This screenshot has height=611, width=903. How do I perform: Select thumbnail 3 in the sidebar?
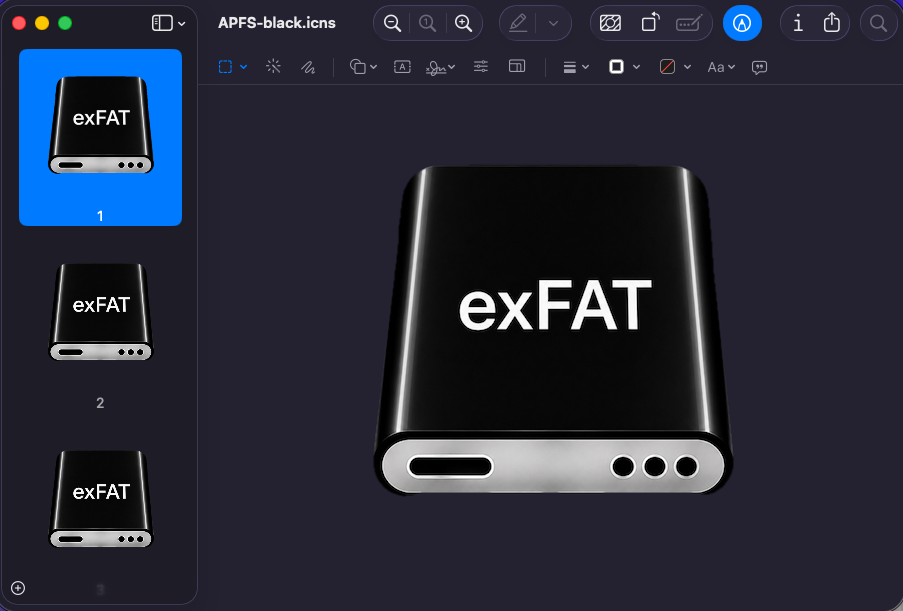(x=101, y=499)
